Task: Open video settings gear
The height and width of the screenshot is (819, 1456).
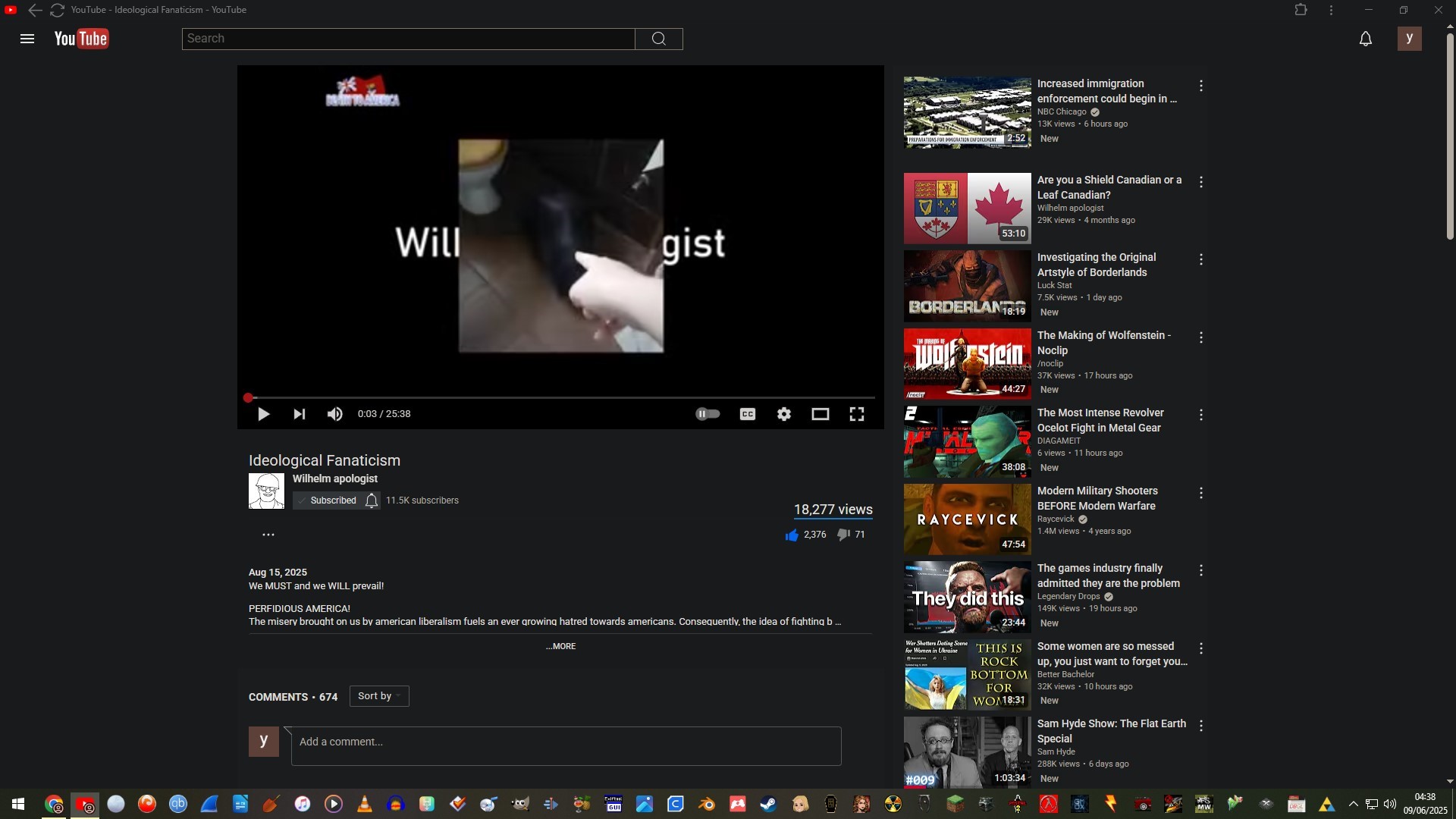Action: (784, 414)
